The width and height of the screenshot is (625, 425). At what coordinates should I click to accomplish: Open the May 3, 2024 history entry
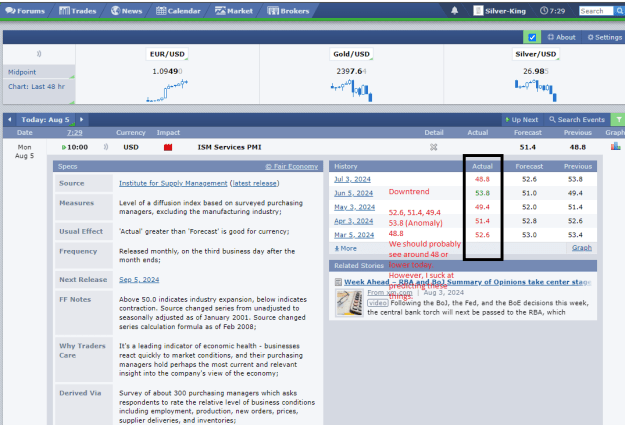pos(354,207)
